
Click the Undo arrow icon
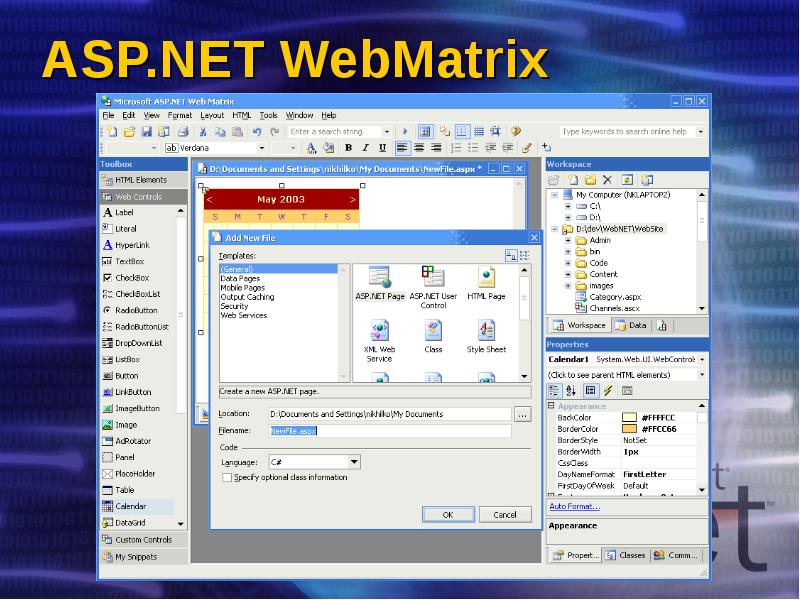tap(257, 132)
